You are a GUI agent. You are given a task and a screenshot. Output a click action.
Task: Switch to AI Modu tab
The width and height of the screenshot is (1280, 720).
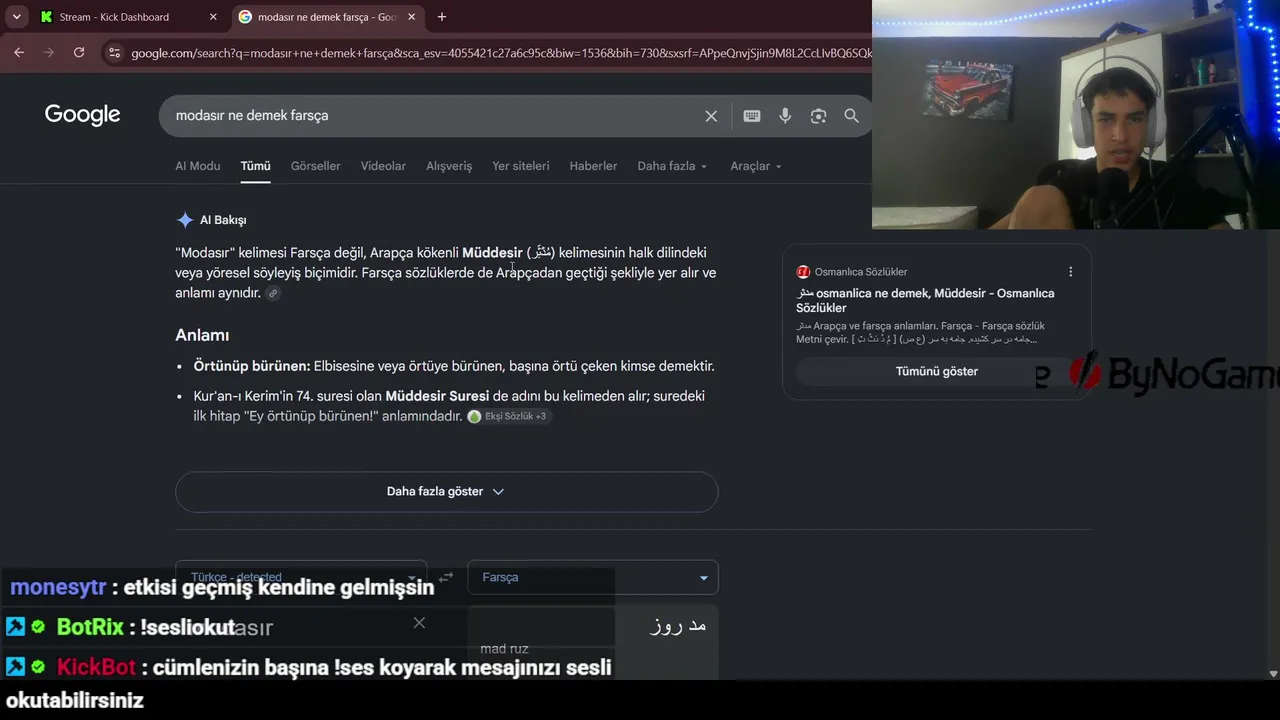pos(198,166)
